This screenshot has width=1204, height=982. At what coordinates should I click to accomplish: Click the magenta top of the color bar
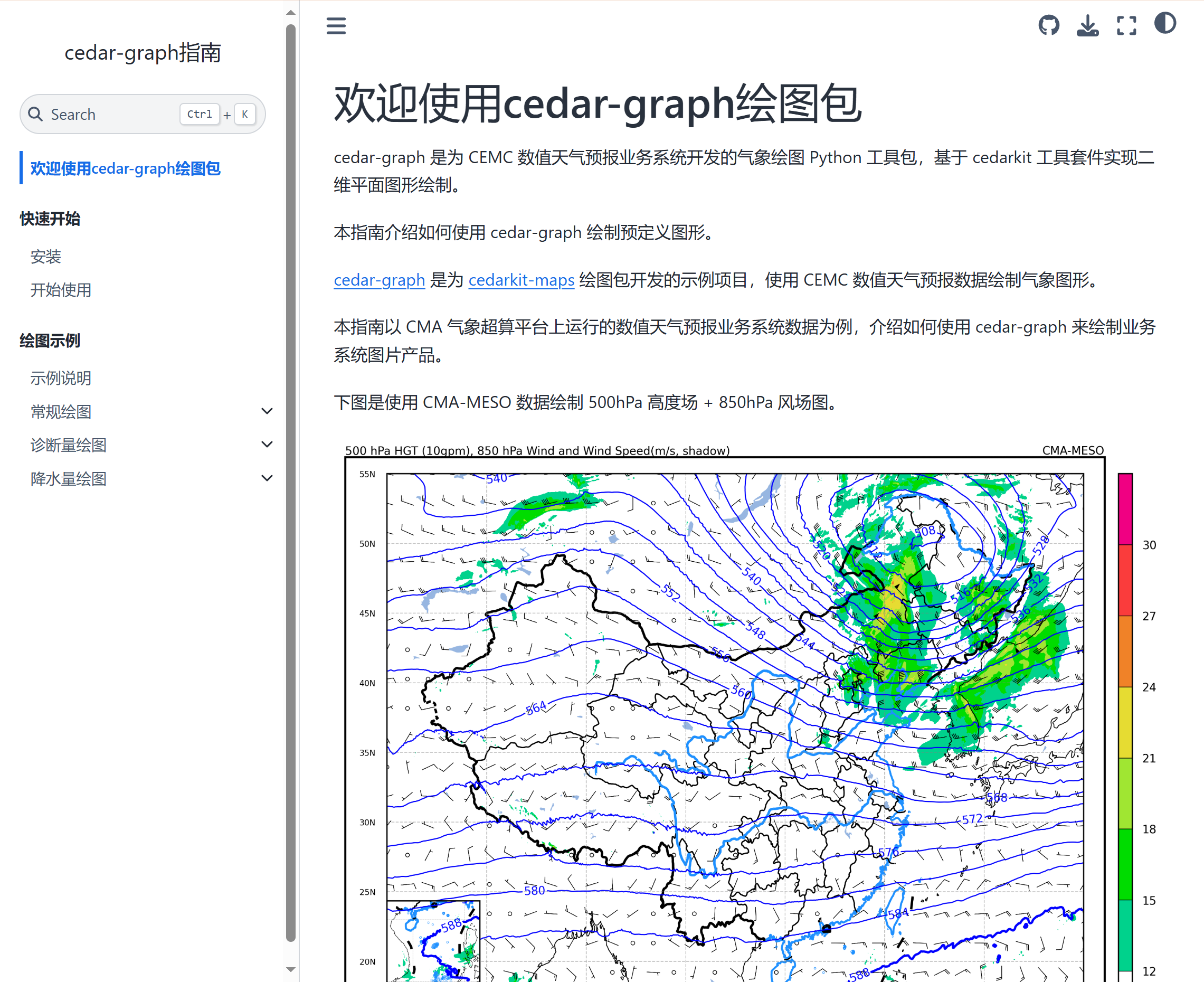(x=1125, y=509)
